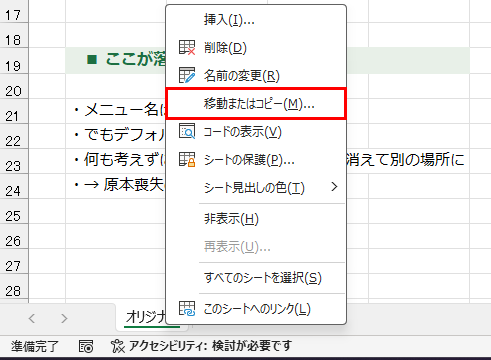Select row header 20
This screenshot has height=360, width=491.
[x=14, y=86]
